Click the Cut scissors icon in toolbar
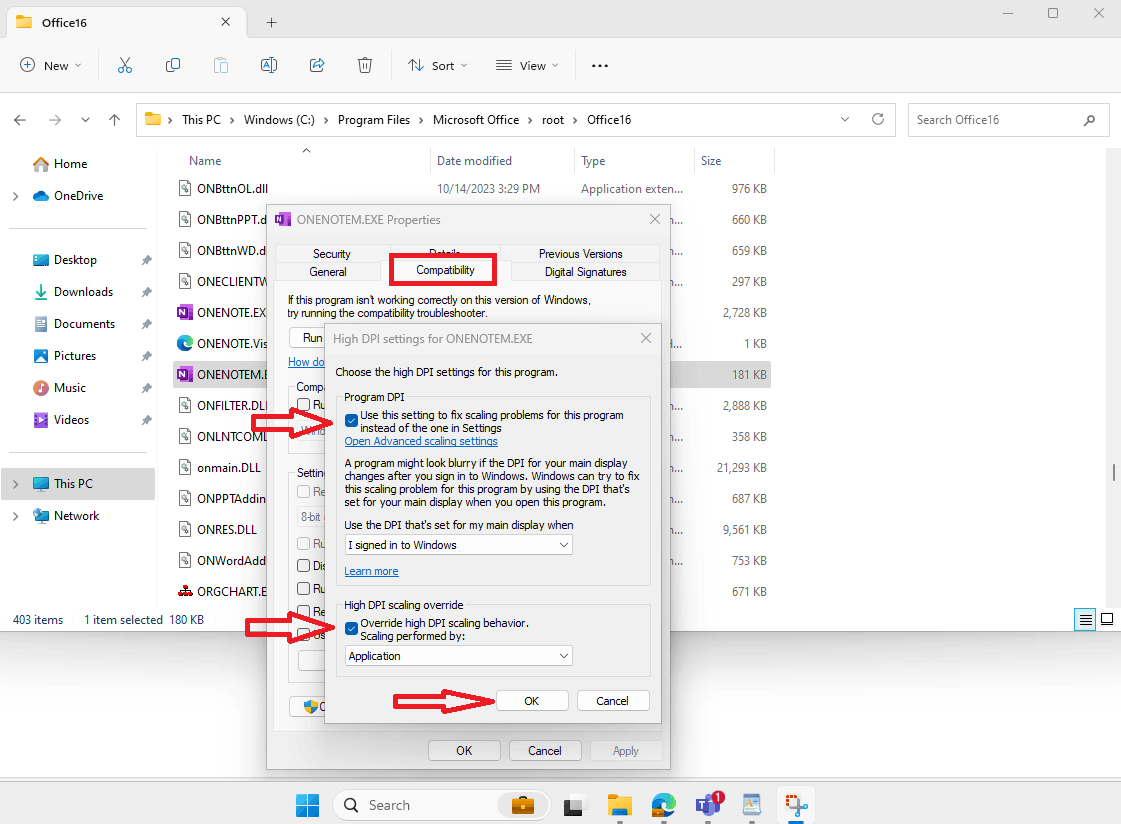Viewport: 1121px width, 824px height. pyautogui.click(x=125, y=66)
